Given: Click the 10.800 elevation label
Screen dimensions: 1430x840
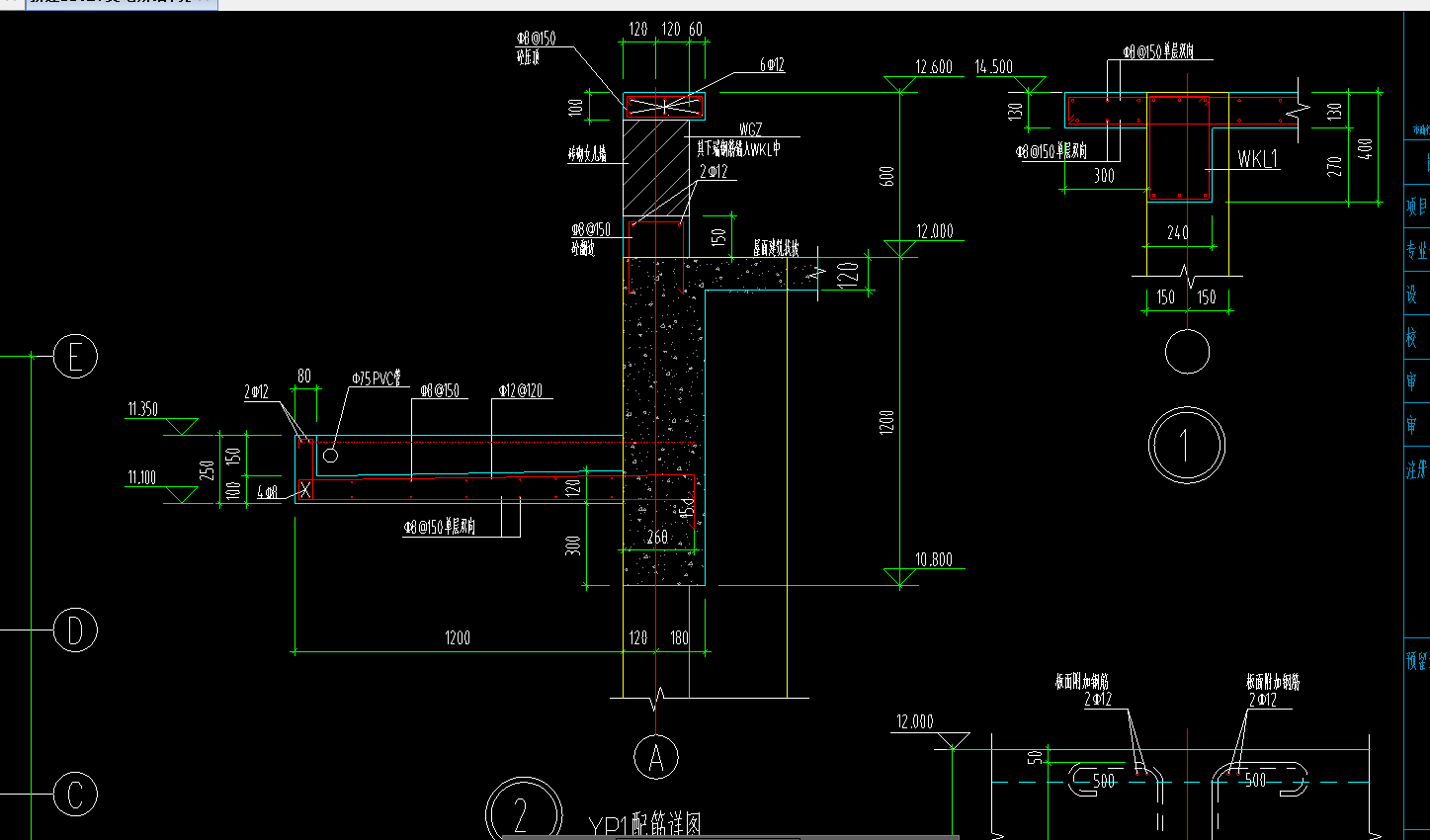Looking at the screenshot, I should pyautogui.click(x=934, y=559).
